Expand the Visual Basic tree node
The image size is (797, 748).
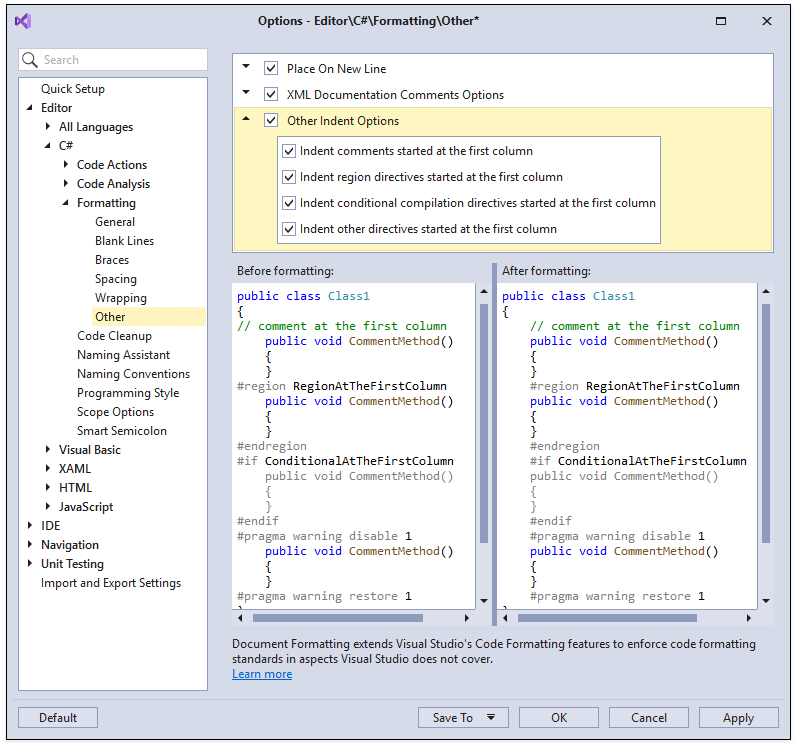(x=48, y=450)
